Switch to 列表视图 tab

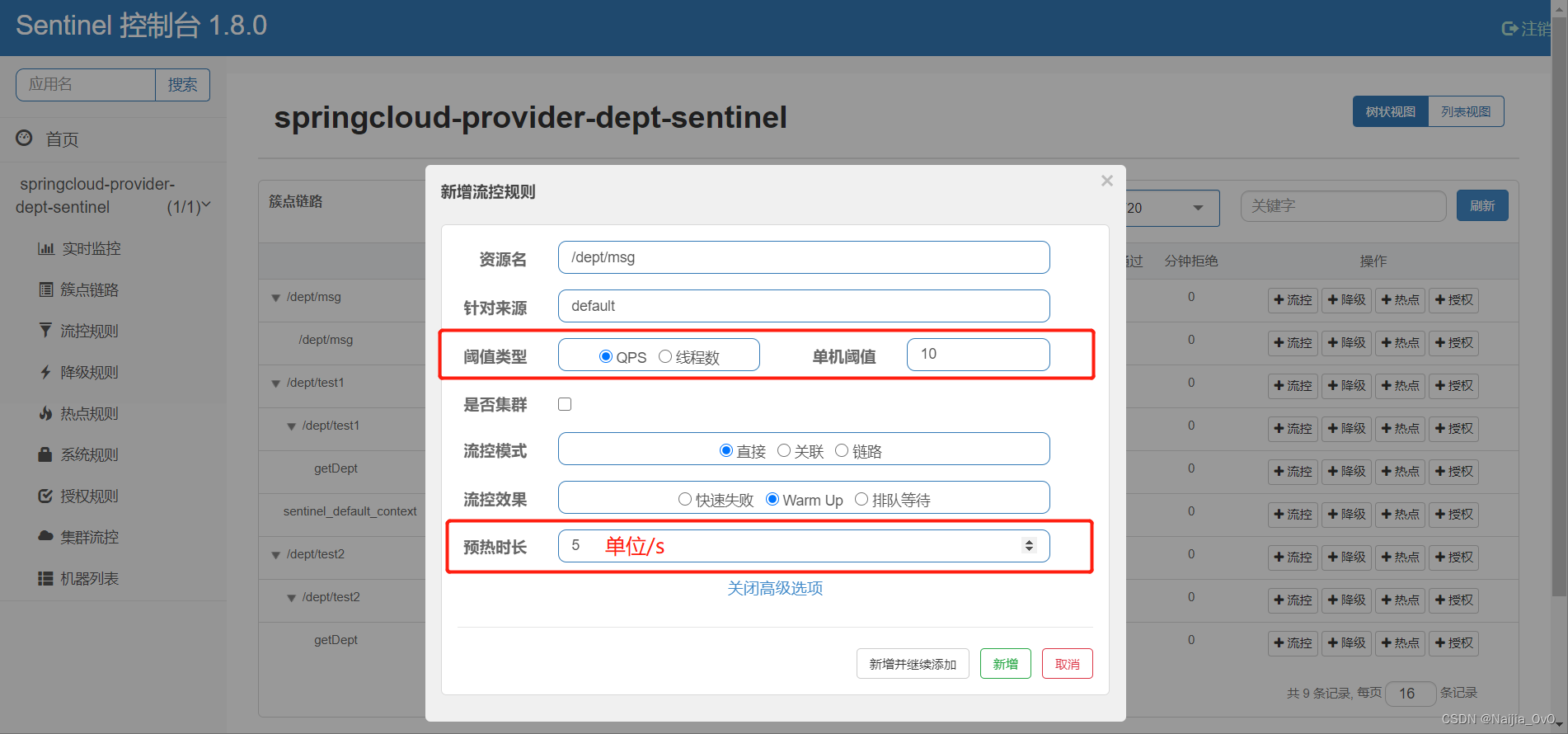[x=1466, y=111]
